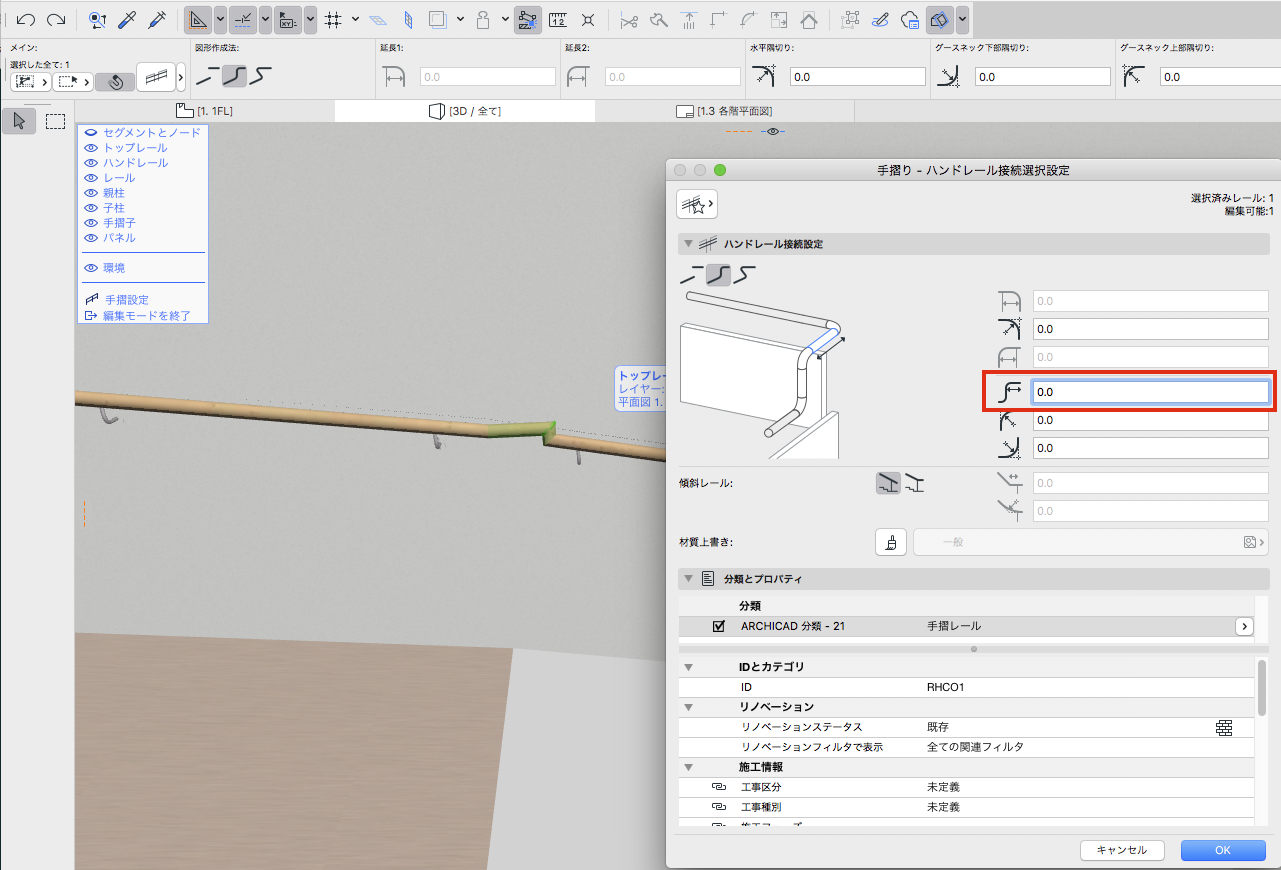
Task: Click the Undo arrow in toolbar
Action: point(26,19)
